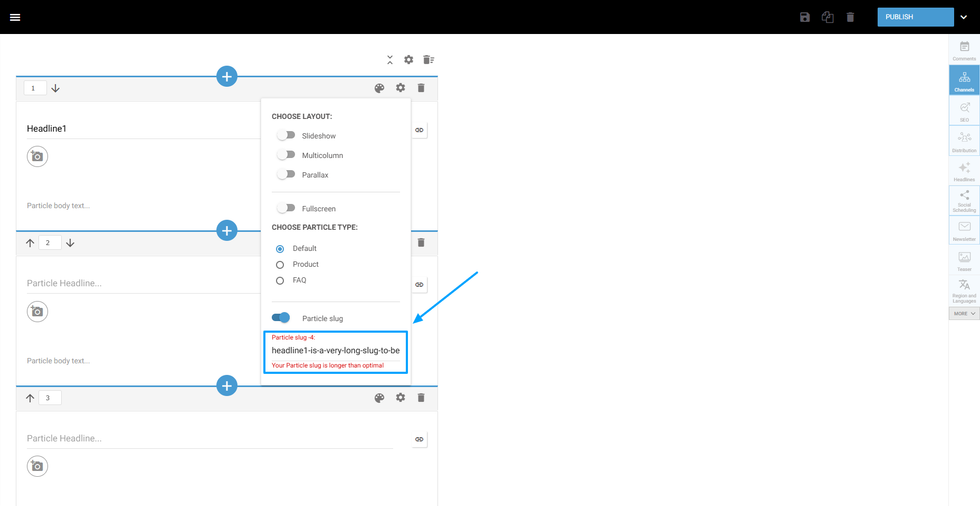Open the SEO panel in sidebar
The width and height of the screenshot is (980, 506).
pos(964,111)
